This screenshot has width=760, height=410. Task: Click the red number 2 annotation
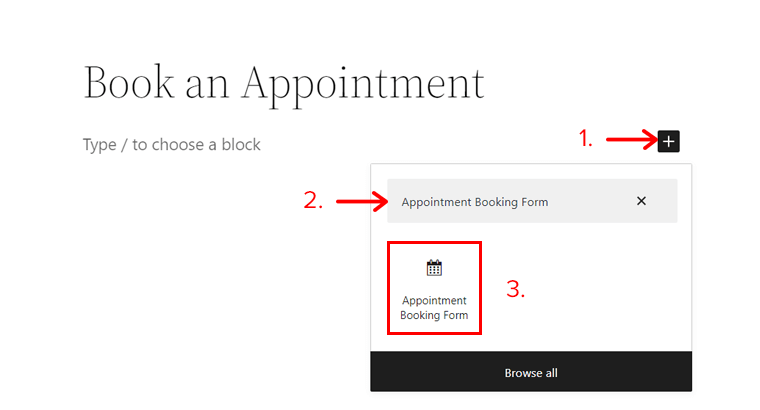click(x=313, y=200)
